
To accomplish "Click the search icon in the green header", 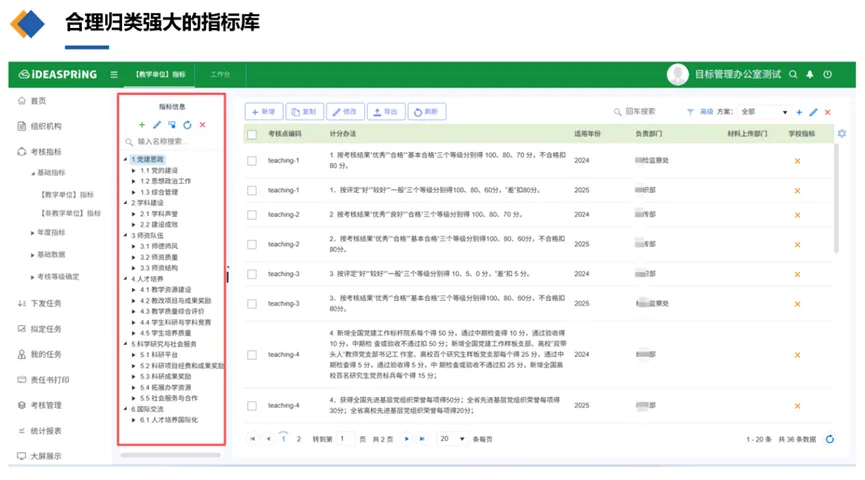I will (793, 74).
